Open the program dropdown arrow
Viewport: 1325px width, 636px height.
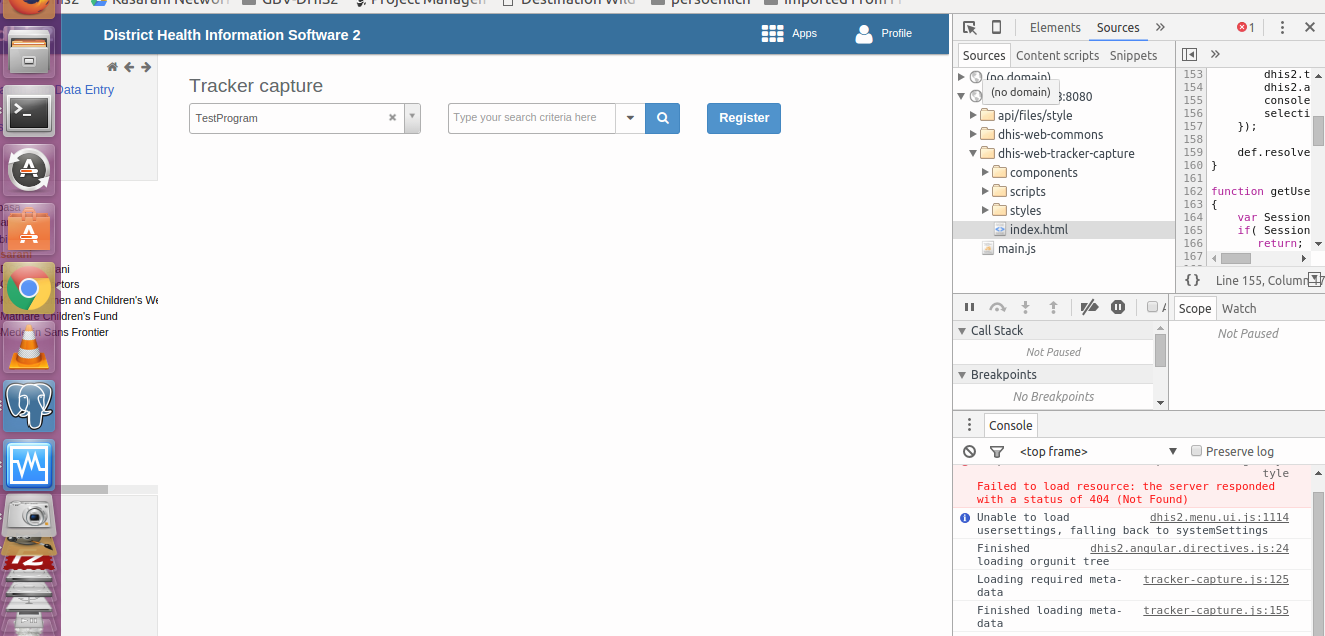click(x=412, y=118)
